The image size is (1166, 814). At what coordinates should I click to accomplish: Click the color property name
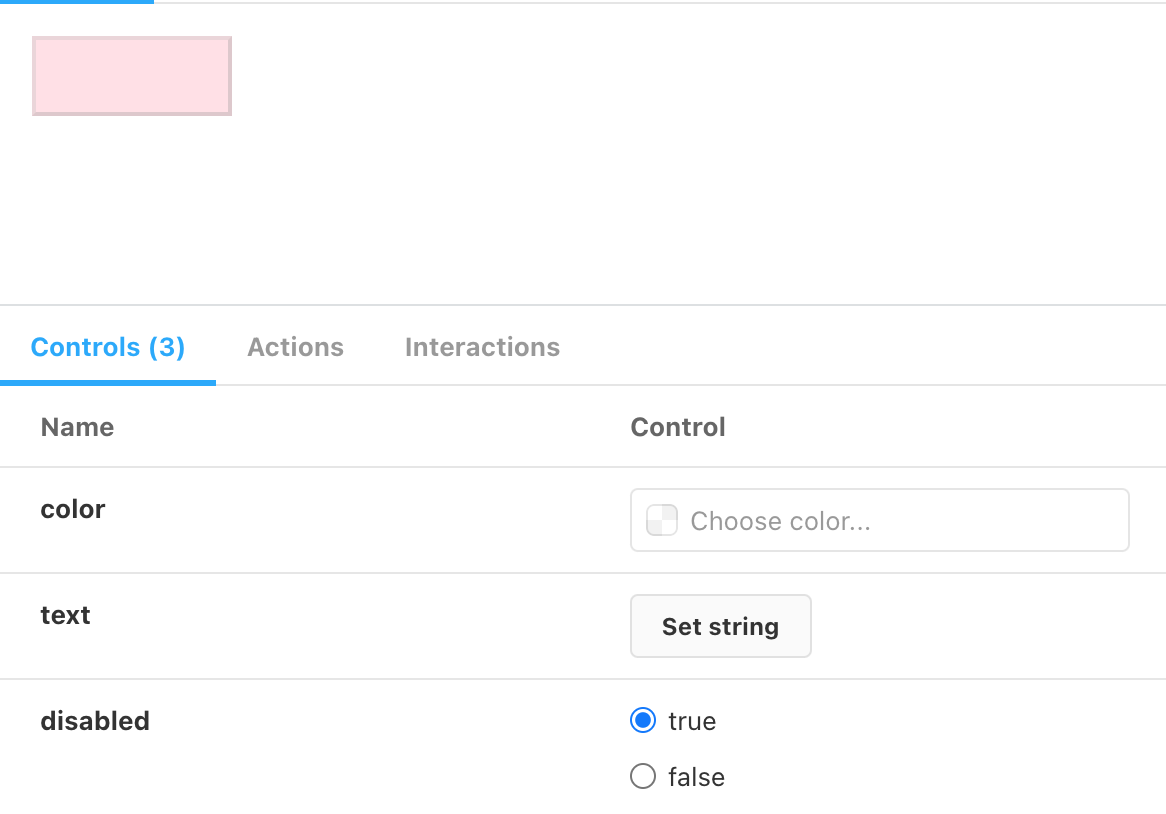click(x=72, y=509)
